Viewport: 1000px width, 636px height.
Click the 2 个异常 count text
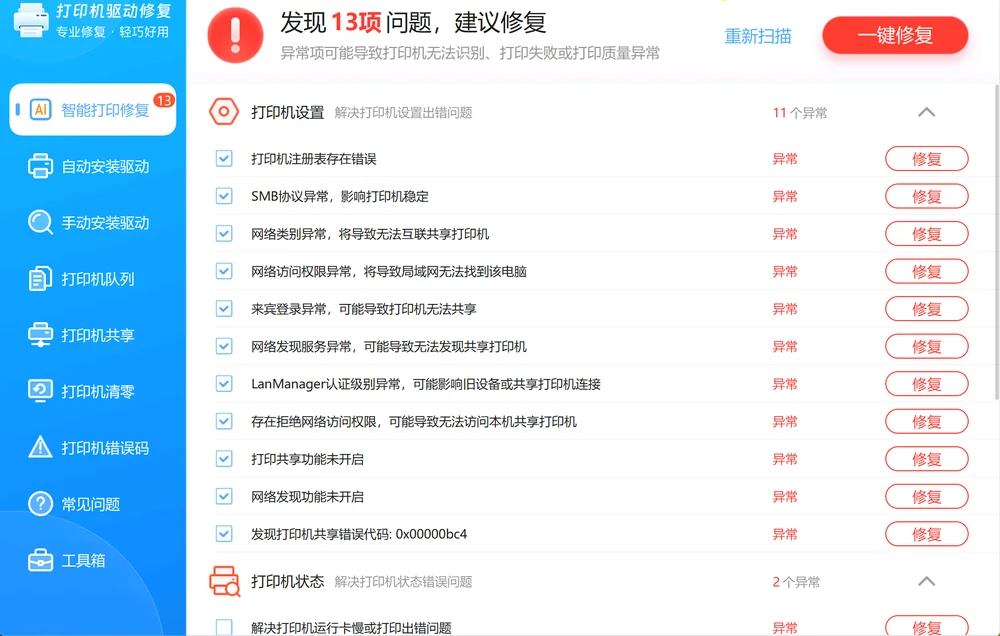[796, 582]
